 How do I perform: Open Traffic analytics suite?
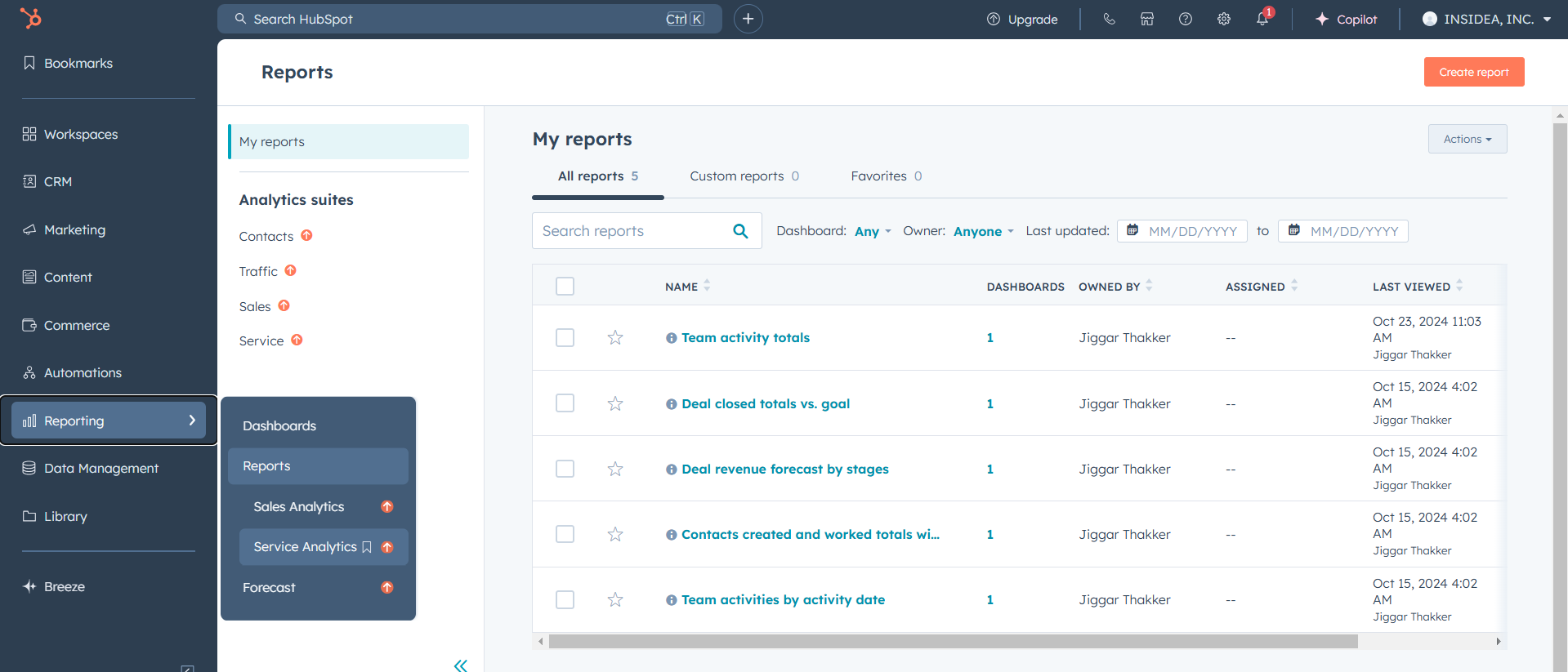pos(258,271)
